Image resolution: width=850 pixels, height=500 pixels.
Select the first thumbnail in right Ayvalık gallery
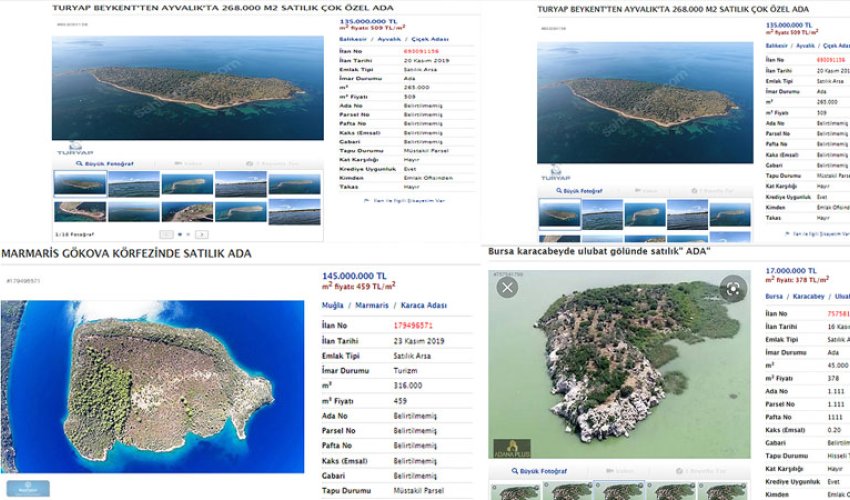tap(559, 213)
